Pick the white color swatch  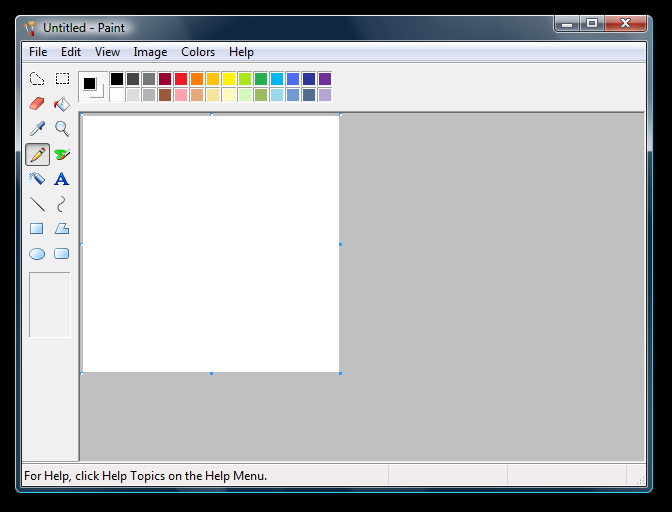click(x=117, y=95)
